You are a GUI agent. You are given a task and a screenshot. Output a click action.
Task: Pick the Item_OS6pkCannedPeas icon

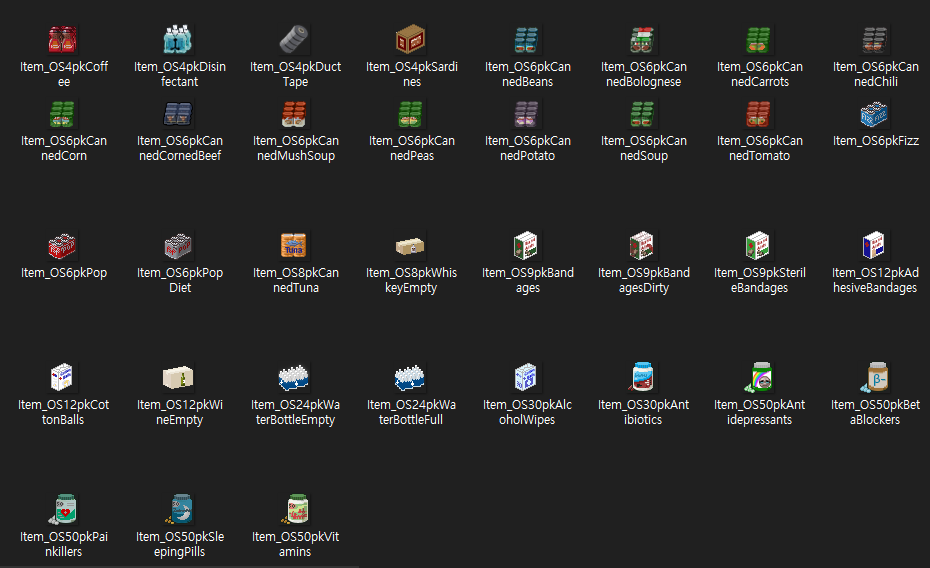coord(410,114)
